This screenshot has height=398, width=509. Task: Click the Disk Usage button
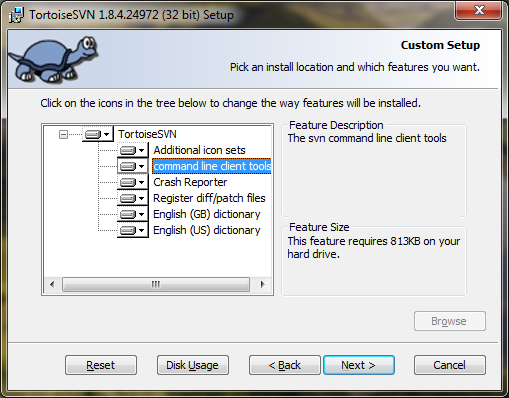[x=193, y=365]
